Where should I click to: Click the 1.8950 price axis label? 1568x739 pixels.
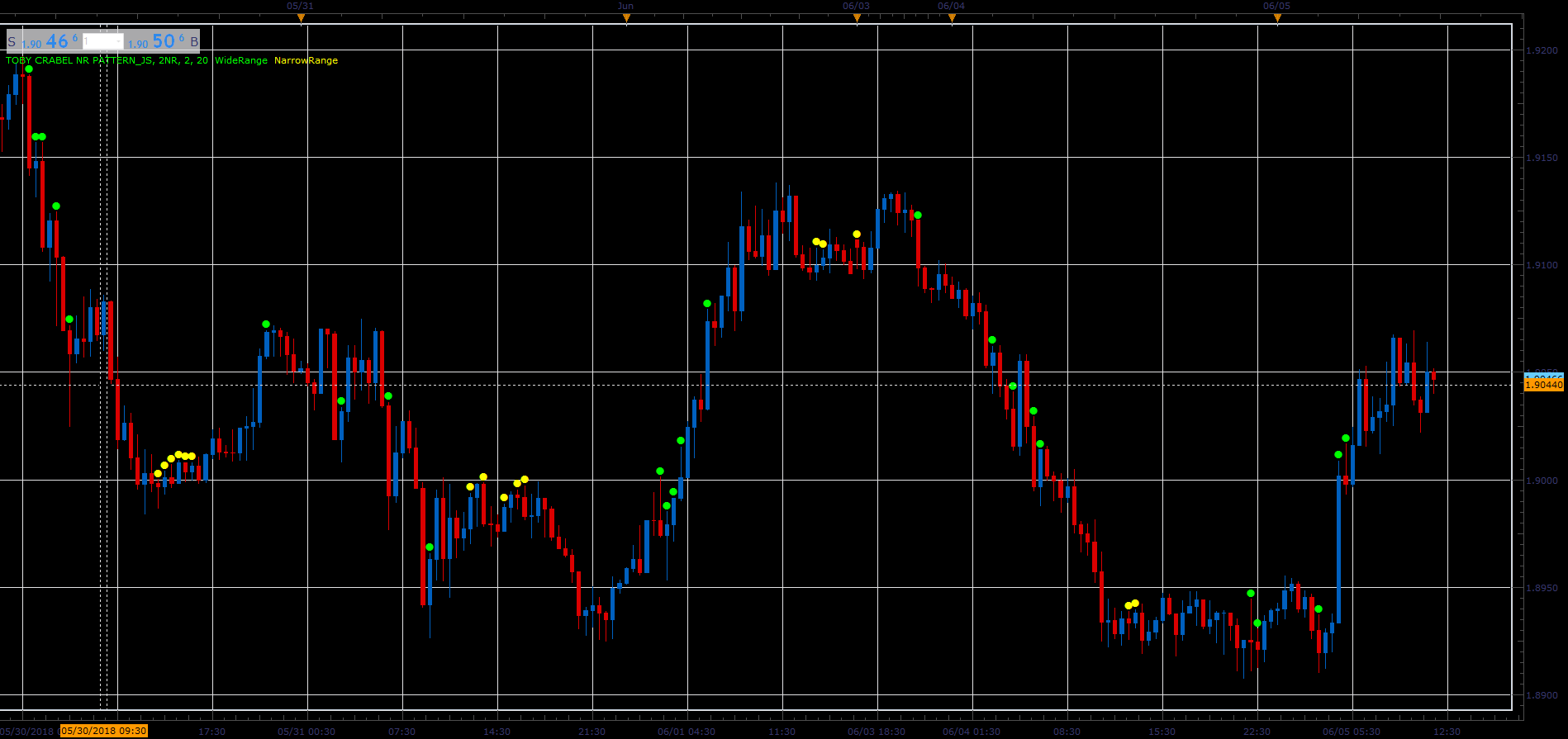coord(1542,588)
